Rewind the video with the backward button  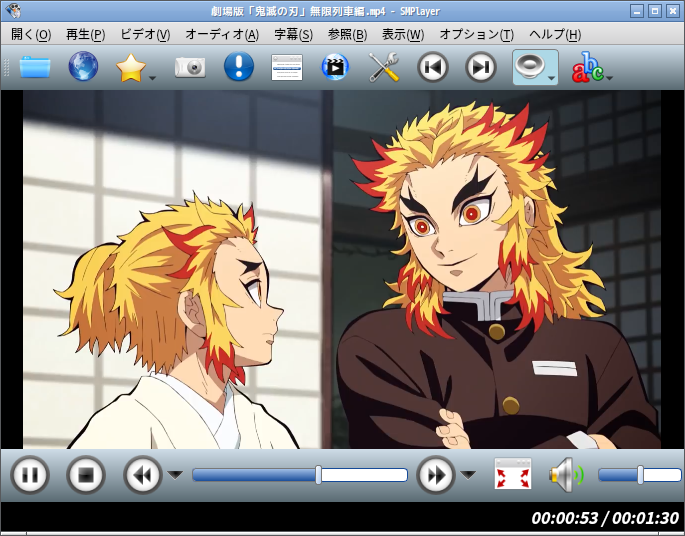142,475
